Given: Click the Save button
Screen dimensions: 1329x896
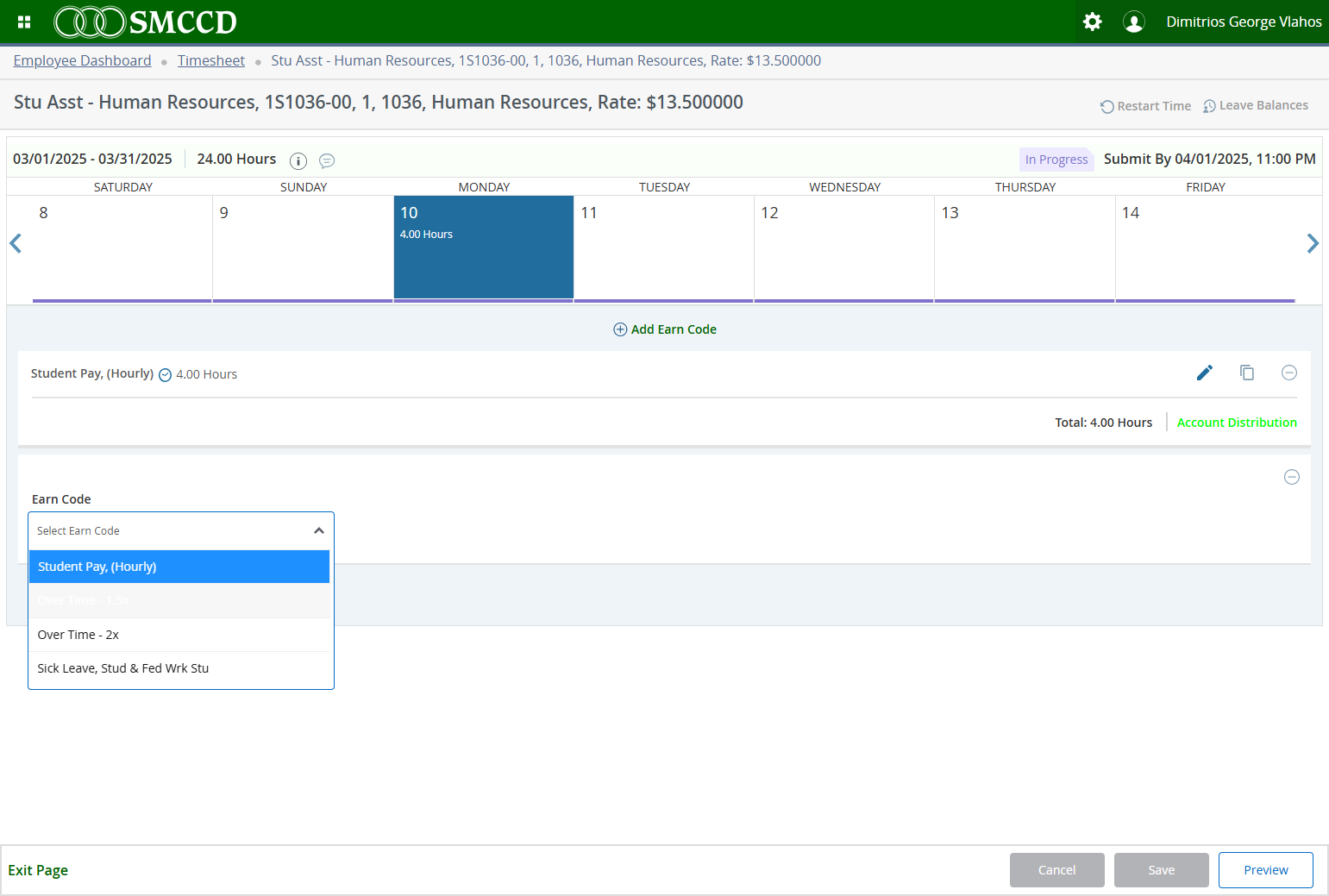Looking at the screenshot, I should [x=1162, y=870].
